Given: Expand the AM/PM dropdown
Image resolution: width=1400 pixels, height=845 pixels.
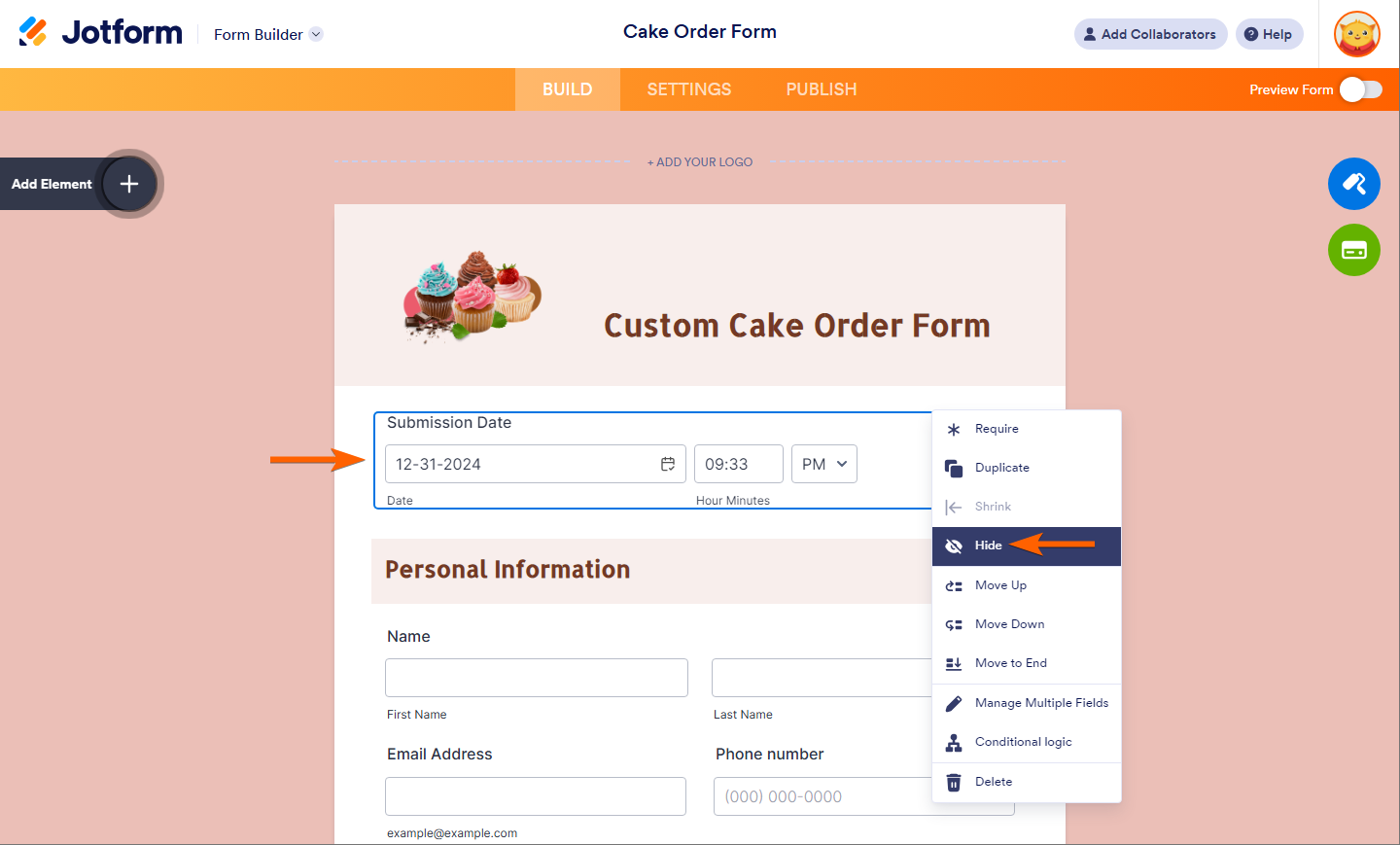Looking at the screenshot, I should point(823,464).
